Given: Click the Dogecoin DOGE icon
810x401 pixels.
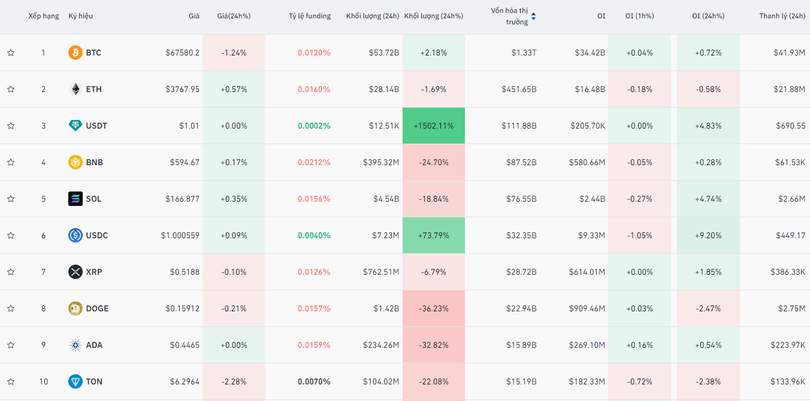Looking at the screenshot, I should coord(75,308).
